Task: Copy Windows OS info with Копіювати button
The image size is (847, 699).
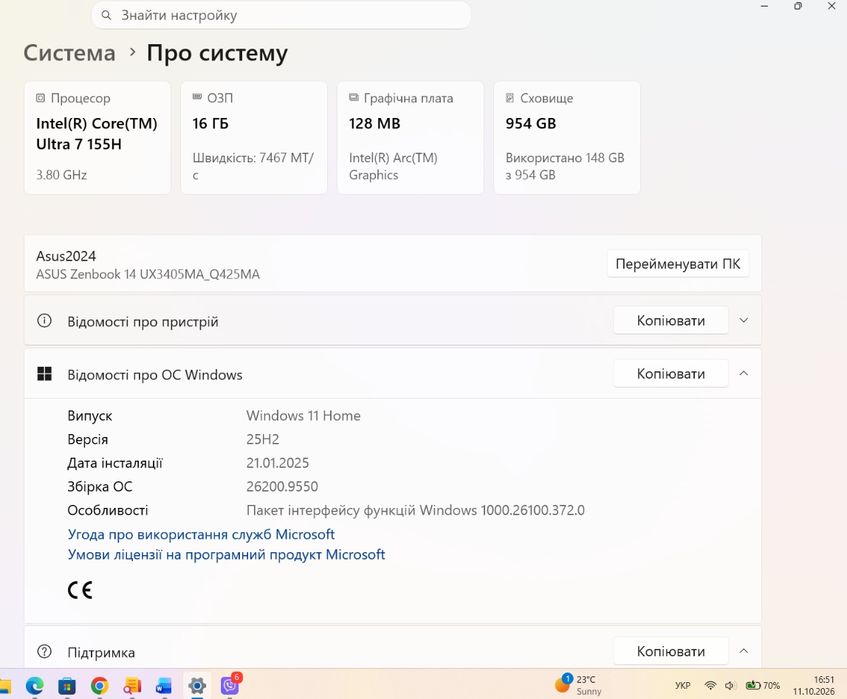Action: (x=671, y=373)
